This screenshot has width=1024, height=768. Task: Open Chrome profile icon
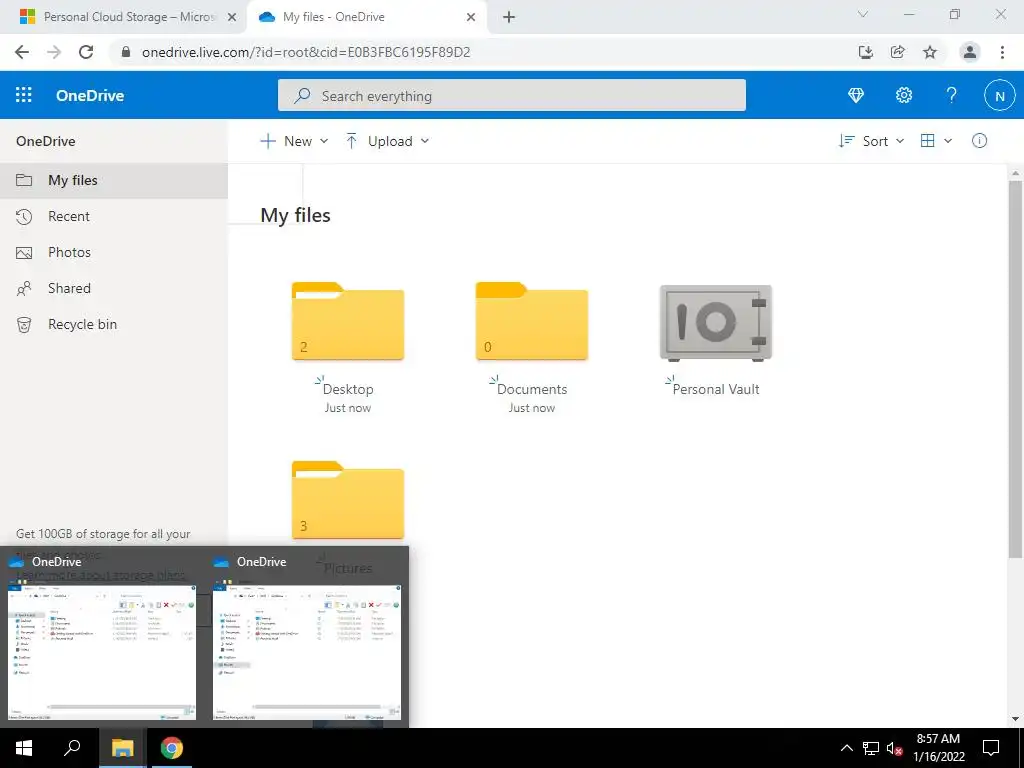point(970,52)
